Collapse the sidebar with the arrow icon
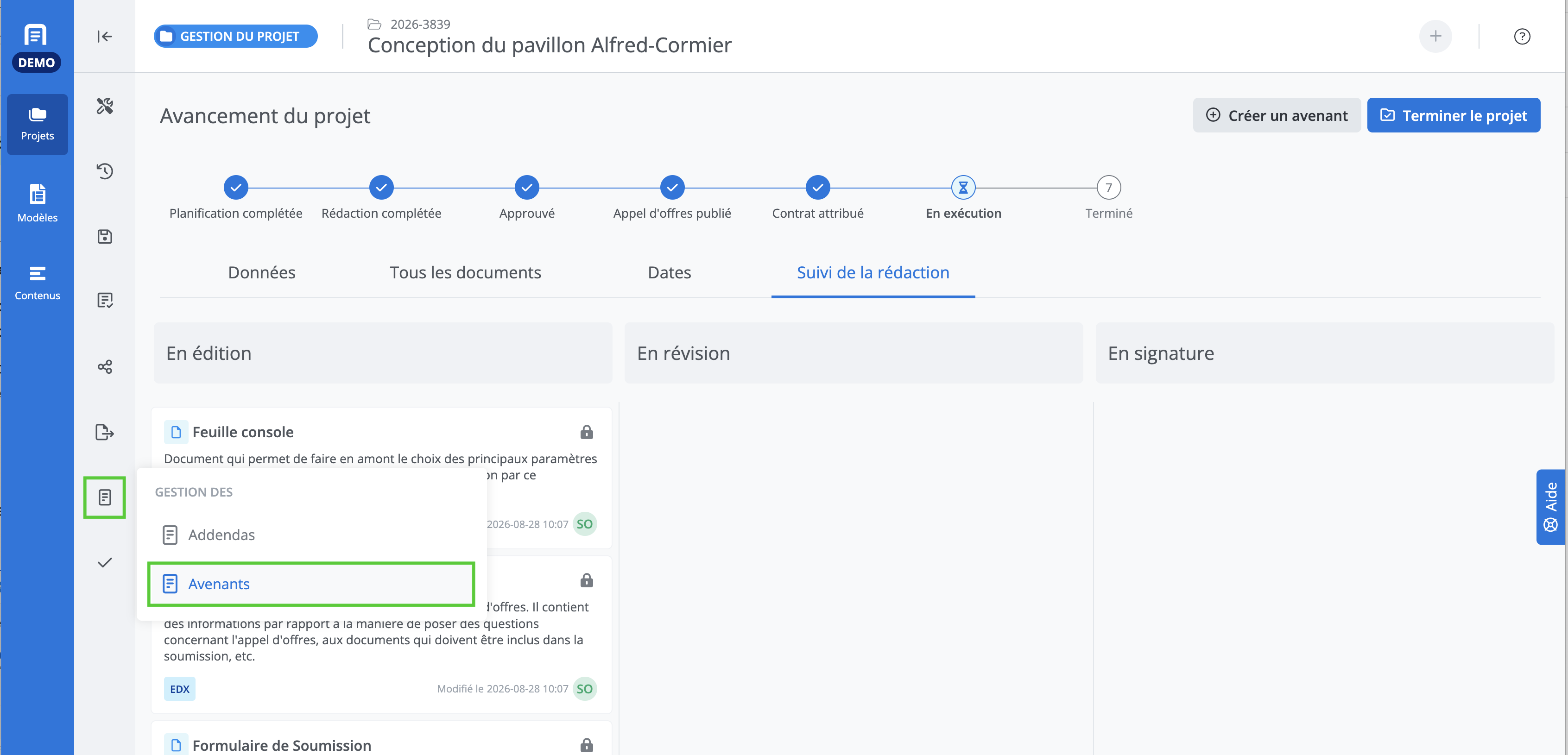The width and height of the screenshot is (1568, 755). (105, 37)
